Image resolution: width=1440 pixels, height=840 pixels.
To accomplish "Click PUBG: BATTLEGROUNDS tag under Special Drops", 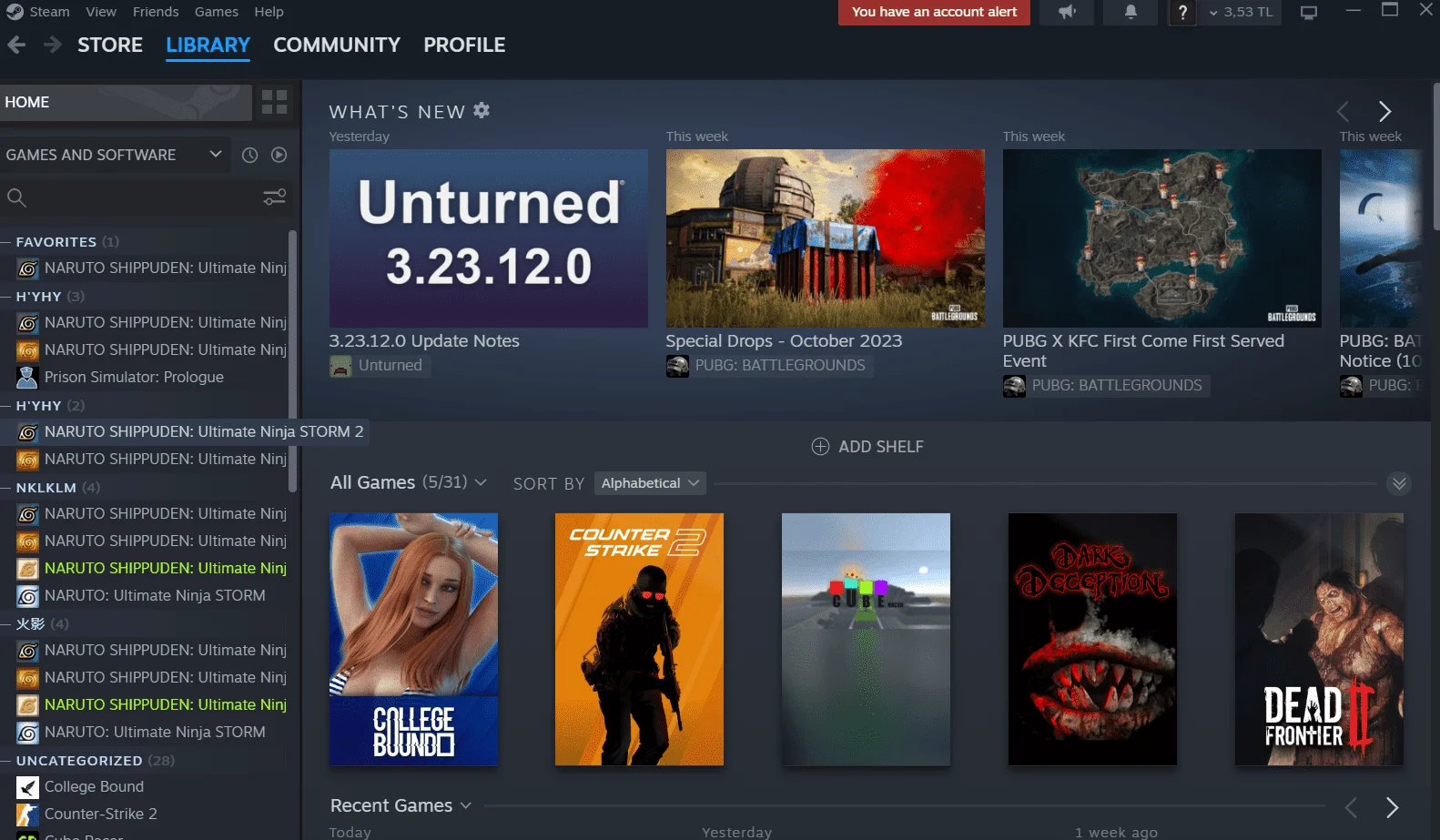I will [x=768, y=366].
